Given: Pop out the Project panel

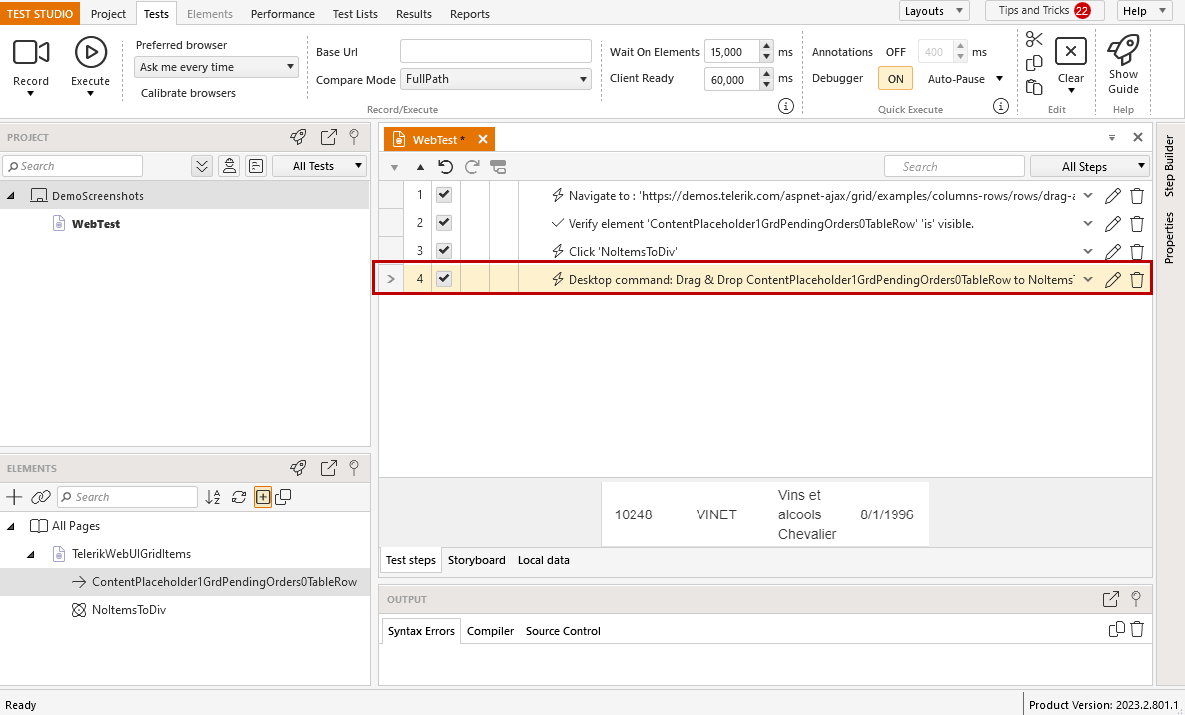Looking at the screenshot, I should pyautogui.click(x=329, y=137).
